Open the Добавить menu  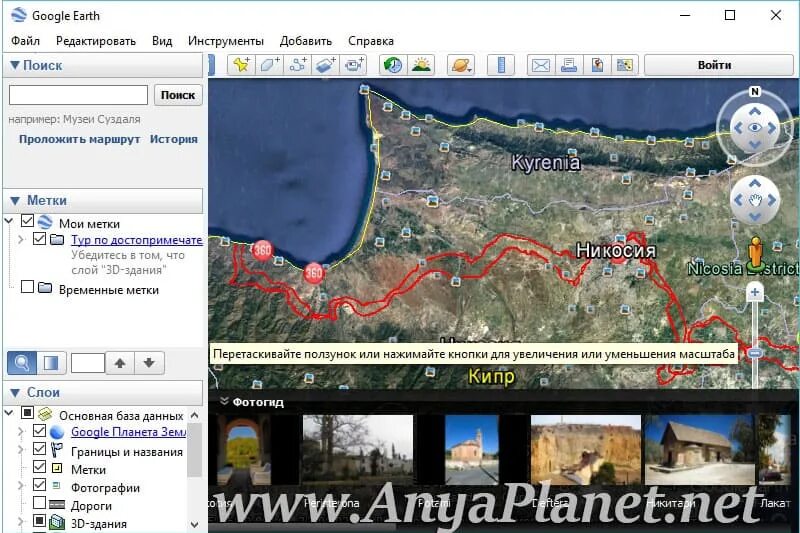tap(306, 41)
